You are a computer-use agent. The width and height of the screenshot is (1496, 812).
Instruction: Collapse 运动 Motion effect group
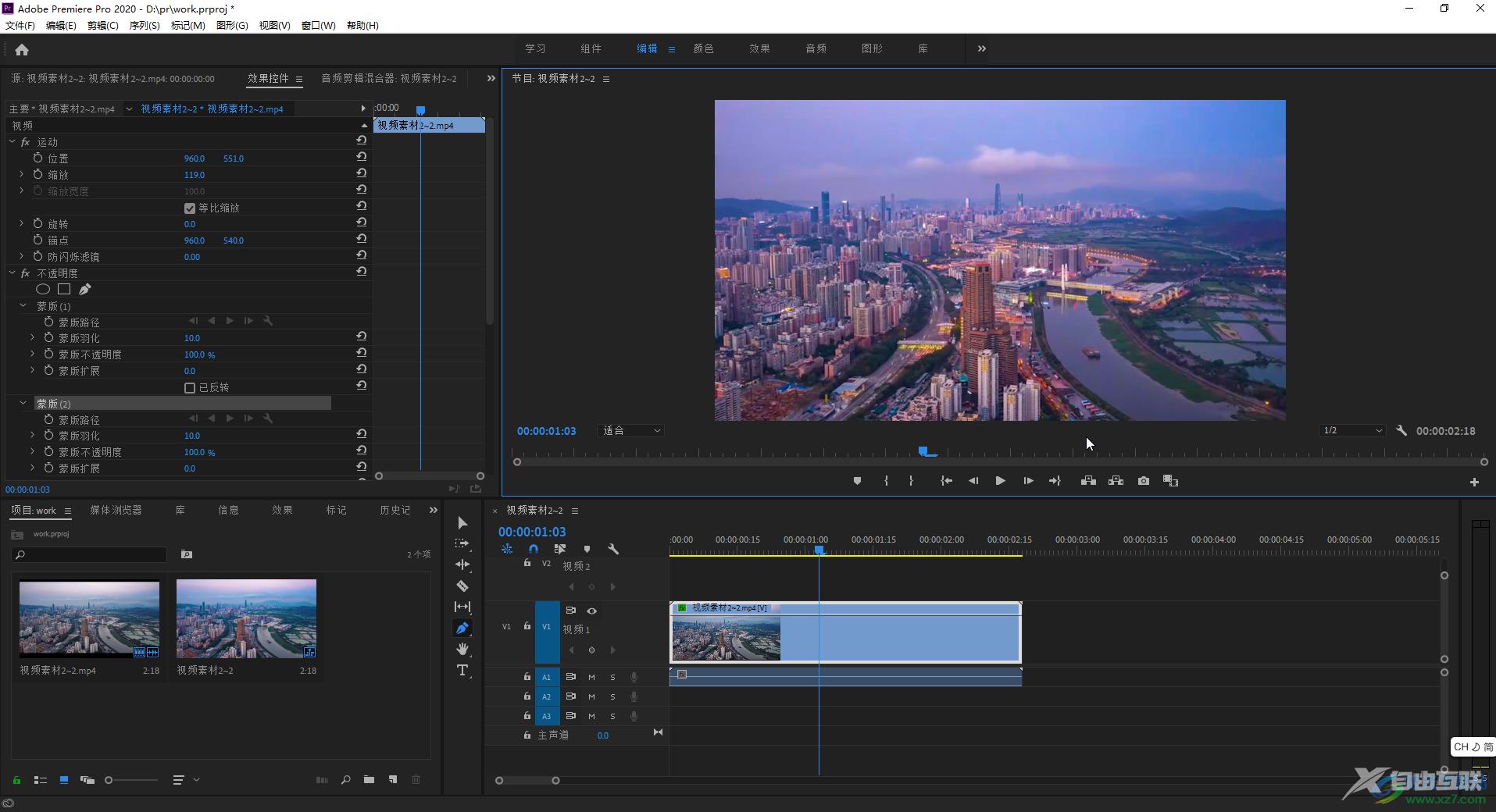coord(12,142)
